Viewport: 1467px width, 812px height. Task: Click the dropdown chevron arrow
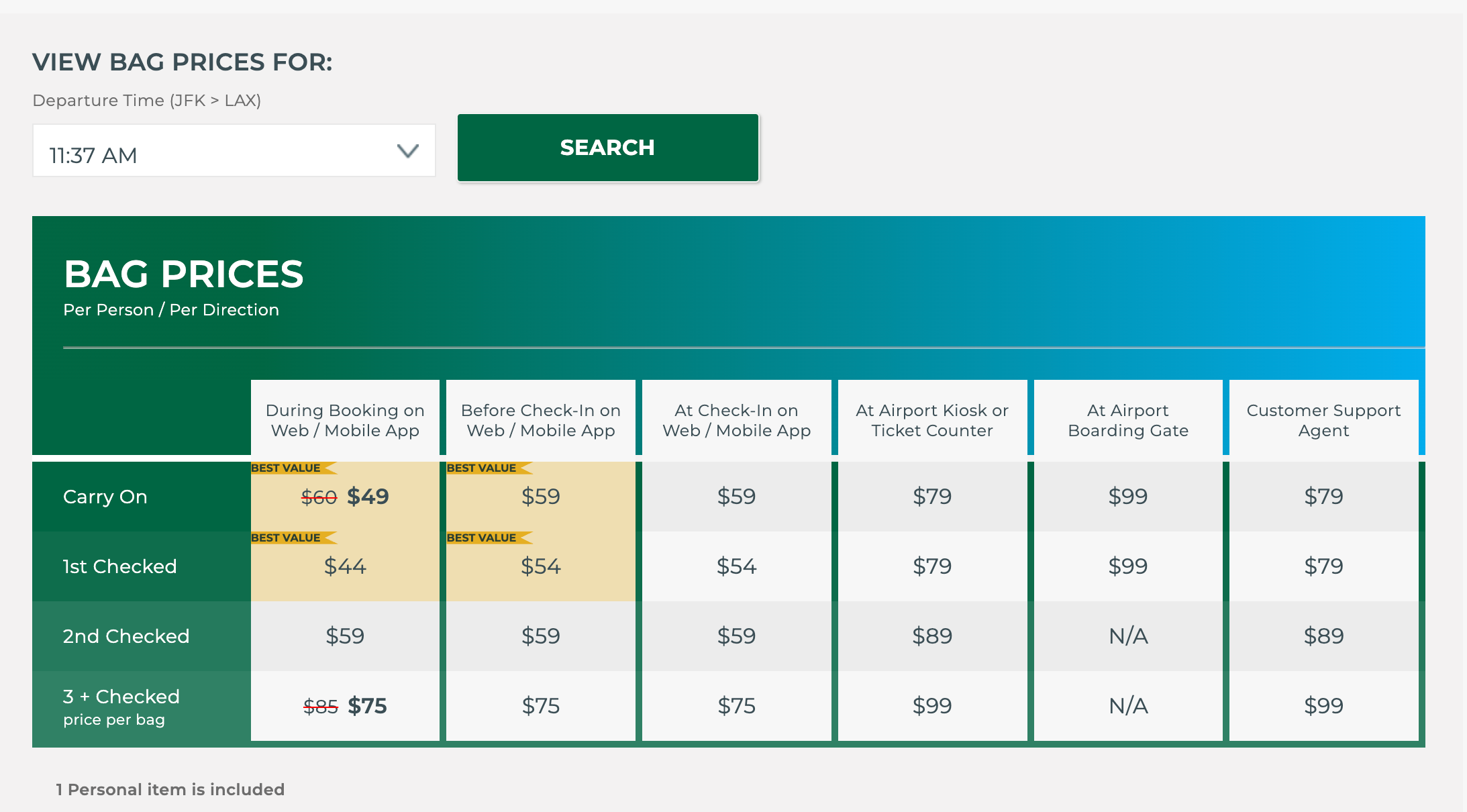pyautogui.click(x=407, y=151)
